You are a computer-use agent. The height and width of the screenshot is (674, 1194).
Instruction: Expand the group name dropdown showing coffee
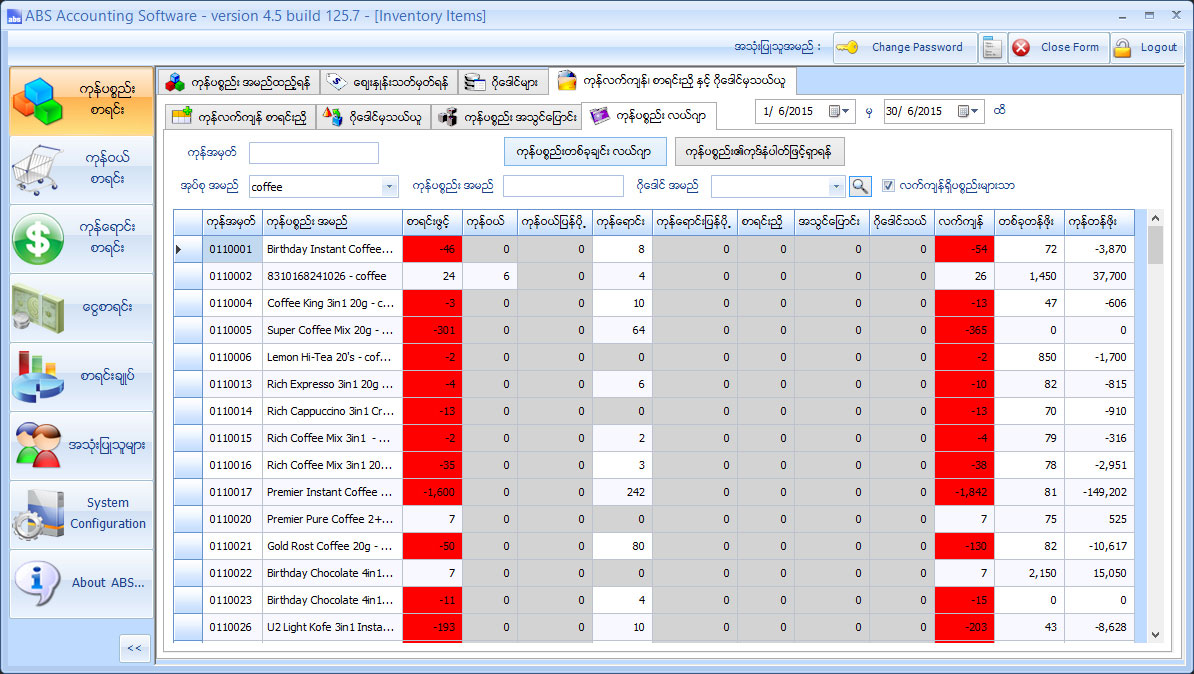[x=389, y=187]
